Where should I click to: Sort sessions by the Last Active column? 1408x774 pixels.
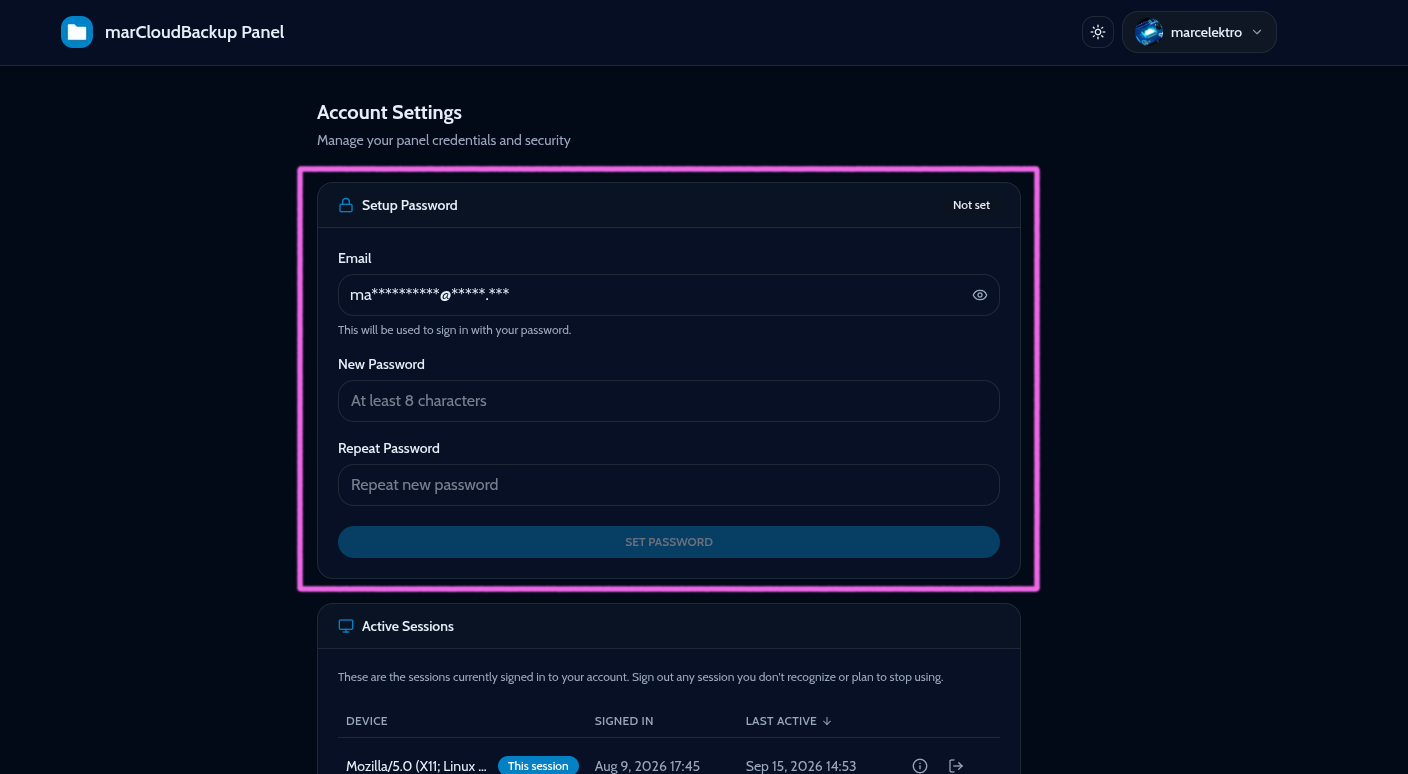coord(788,721)
